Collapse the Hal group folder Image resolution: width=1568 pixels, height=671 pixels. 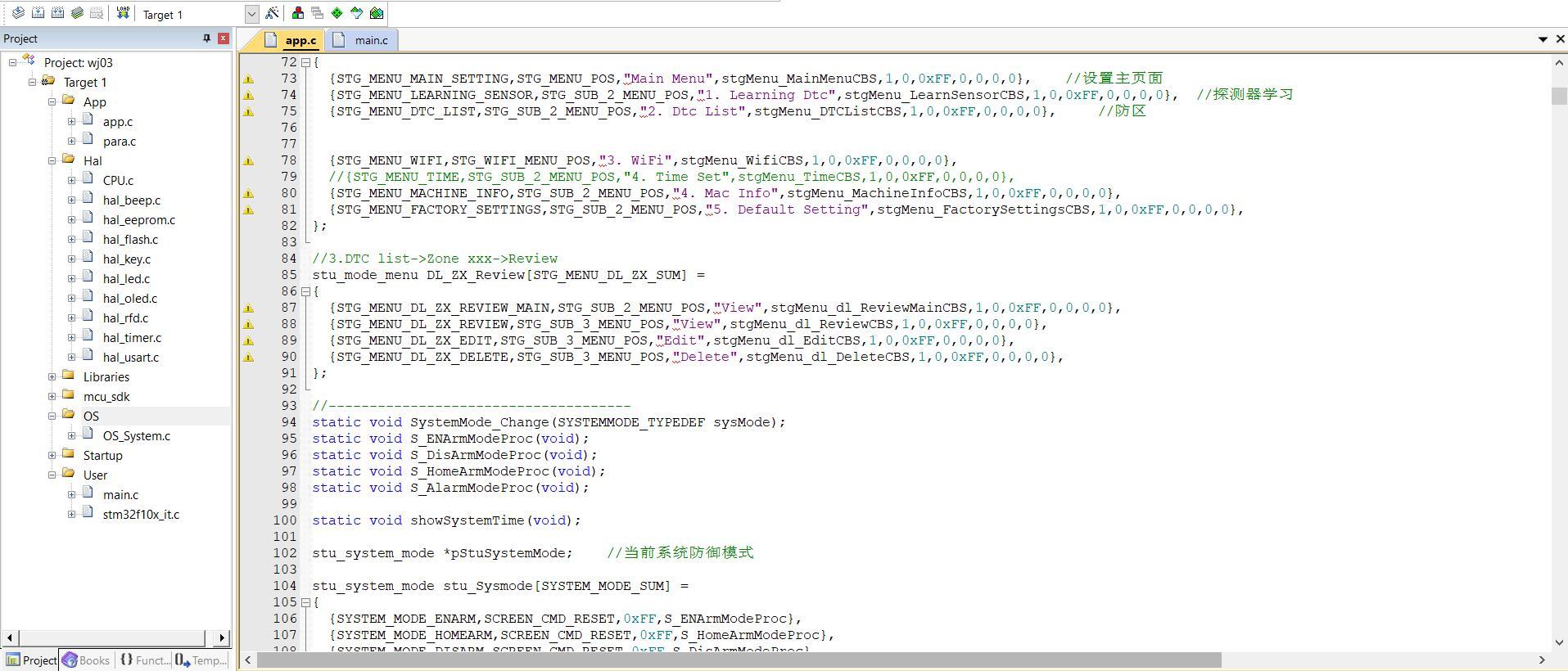[52, 160]
